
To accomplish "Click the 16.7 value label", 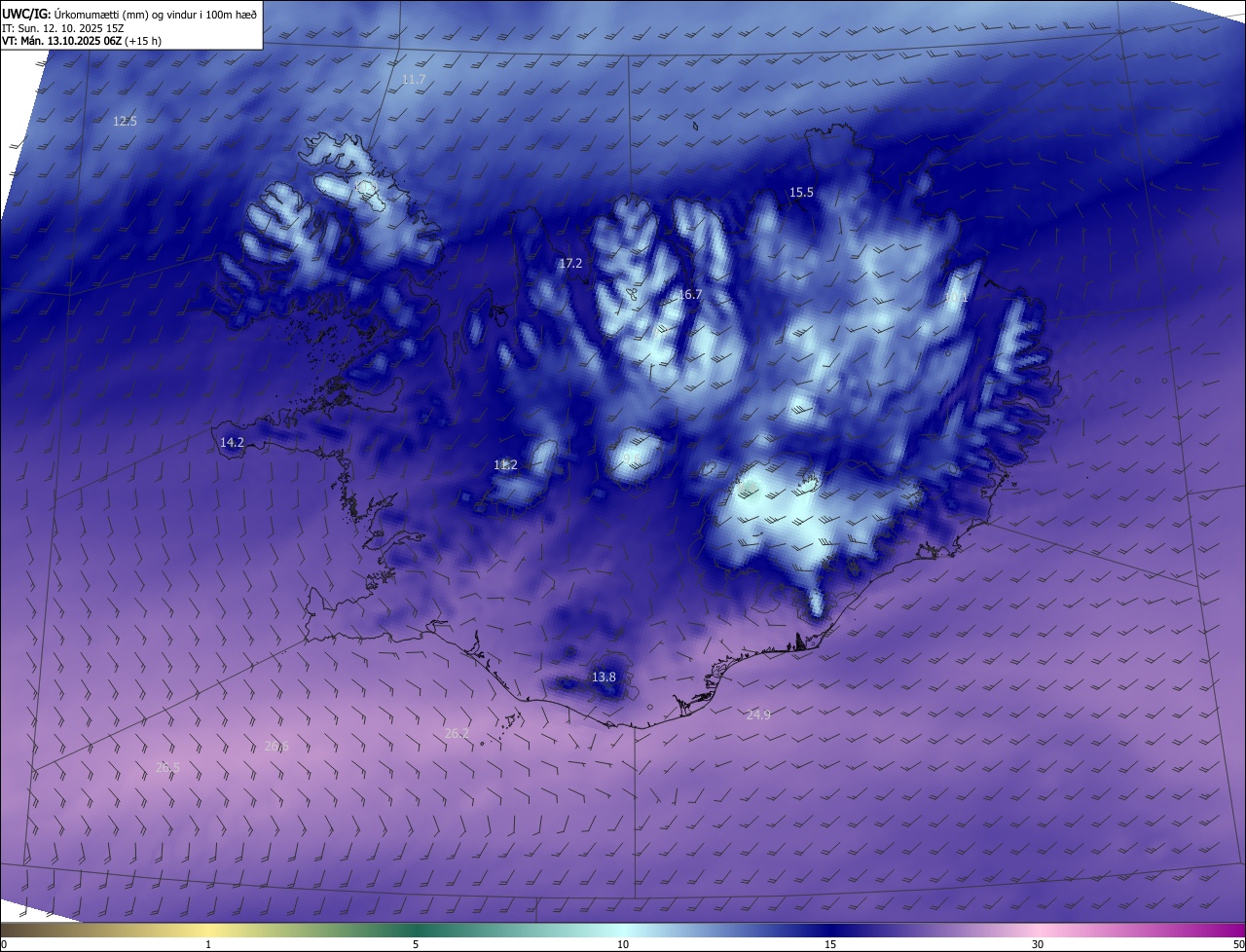I will 690,294.
